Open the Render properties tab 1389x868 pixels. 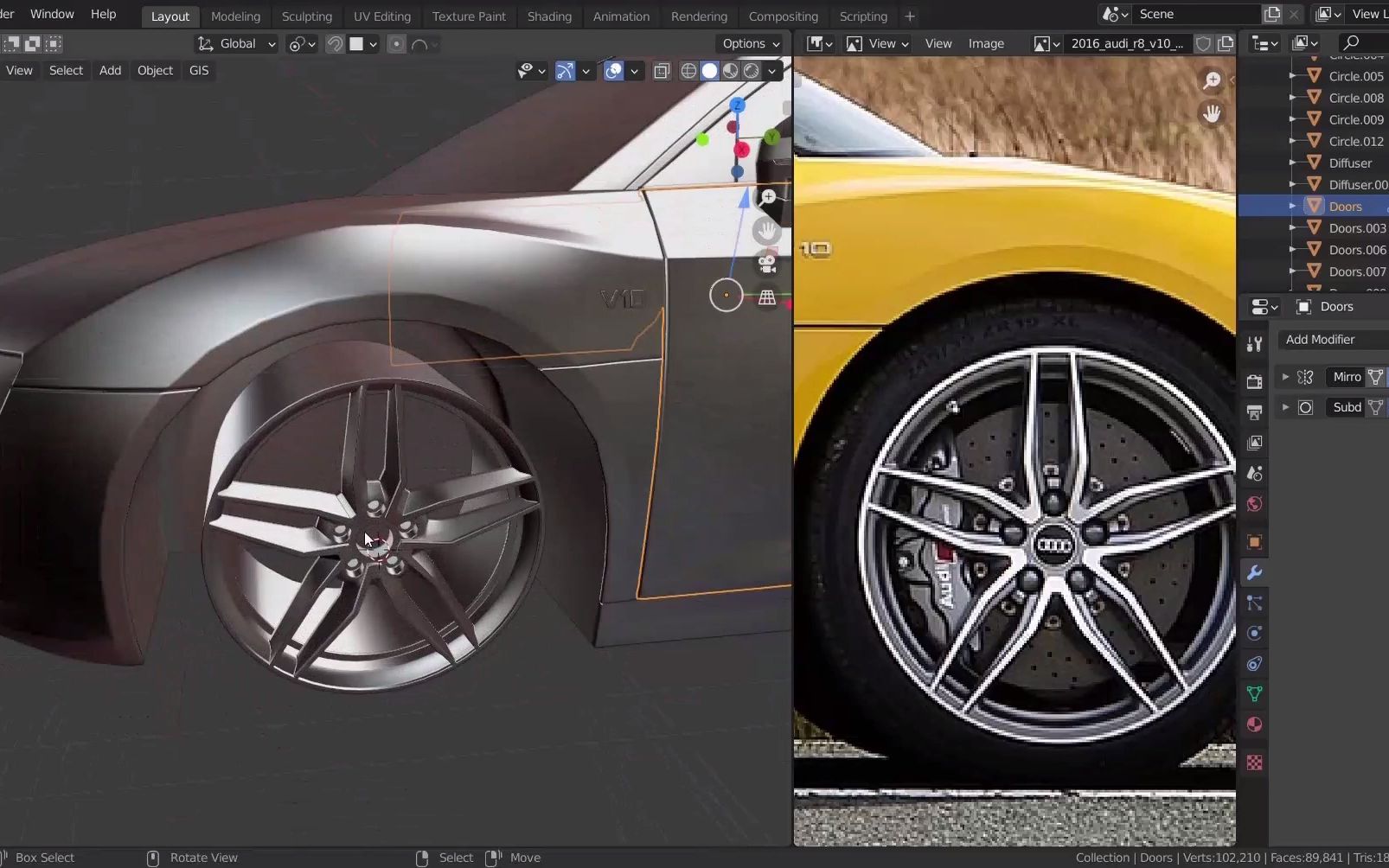coord(1254,381)
